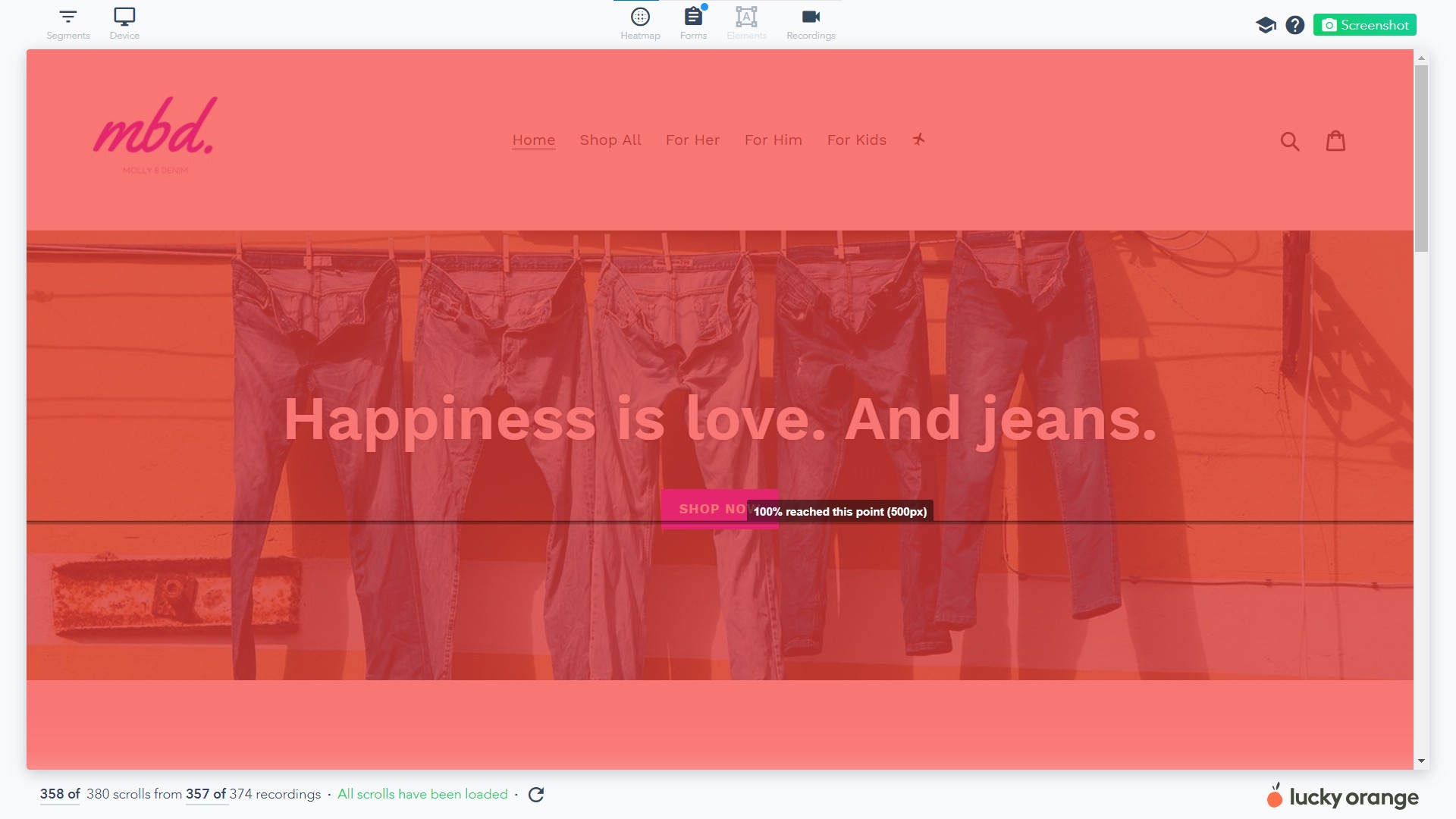Open the shopping bag cart icon
Image resolution: width=1456 pixels, height=819 pixels.
[1335, 141]
